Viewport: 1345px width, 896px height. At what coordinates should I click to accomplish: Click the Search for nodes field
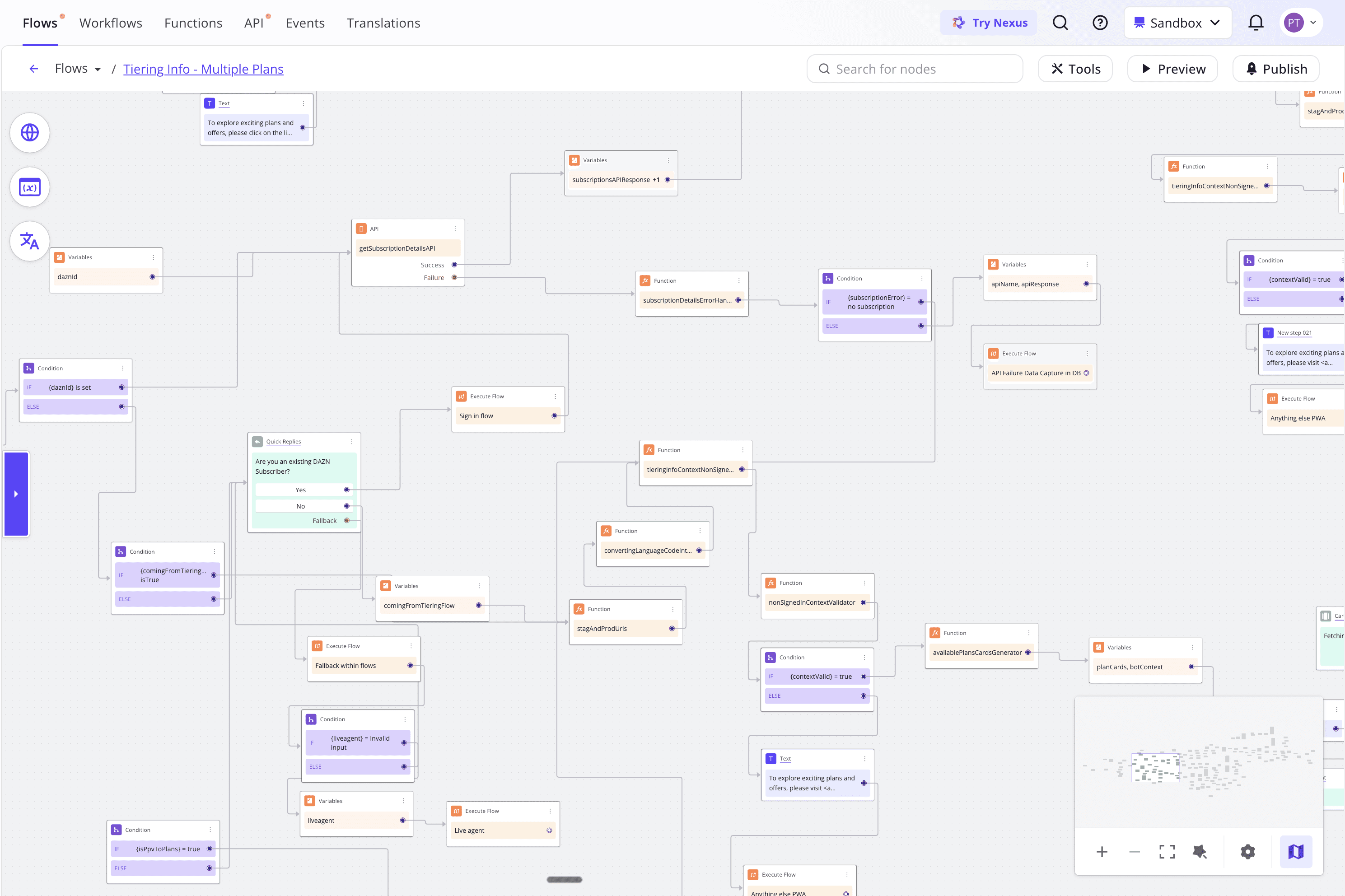point(914,69)
